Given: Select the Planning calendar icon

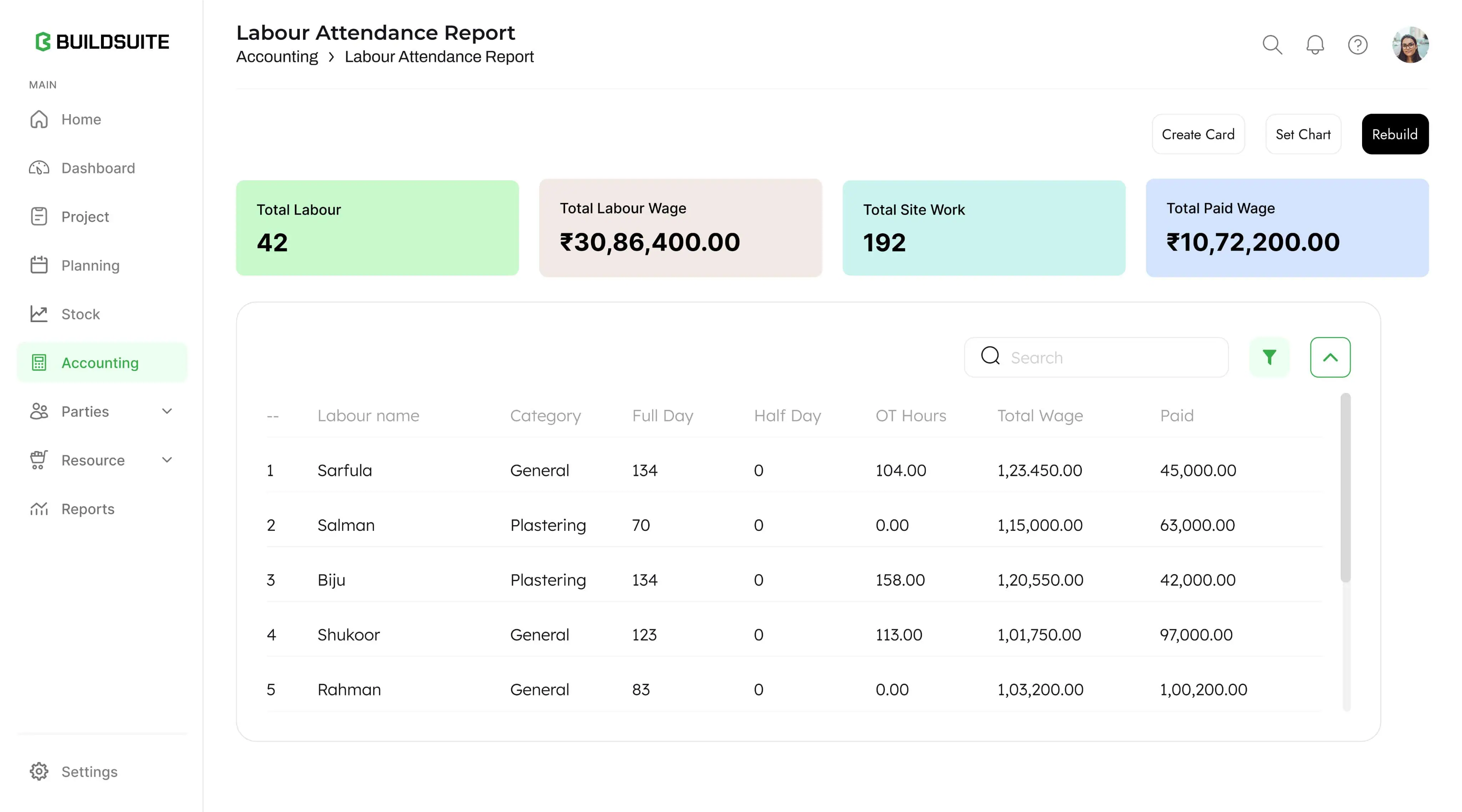Looking at the screenshot, I should tap(39, 265).
